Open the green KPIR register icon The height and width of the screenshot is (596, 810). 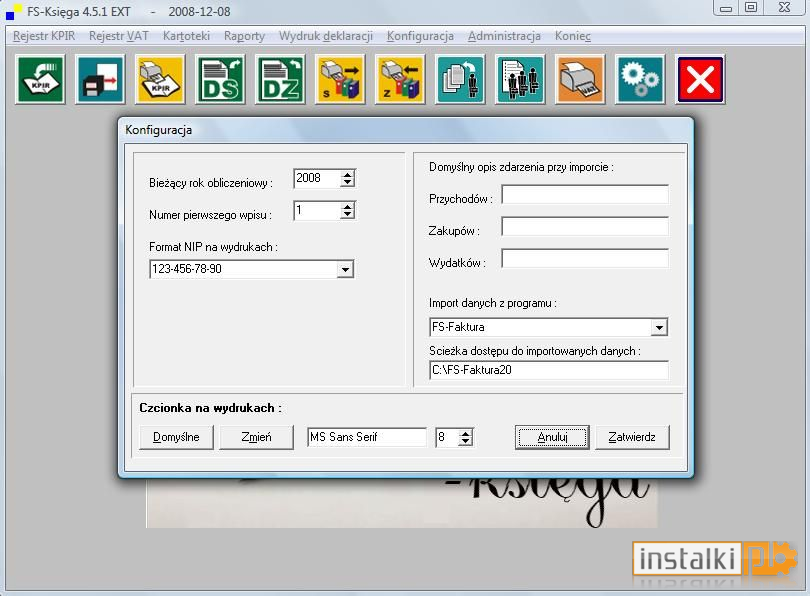[40, 80]
